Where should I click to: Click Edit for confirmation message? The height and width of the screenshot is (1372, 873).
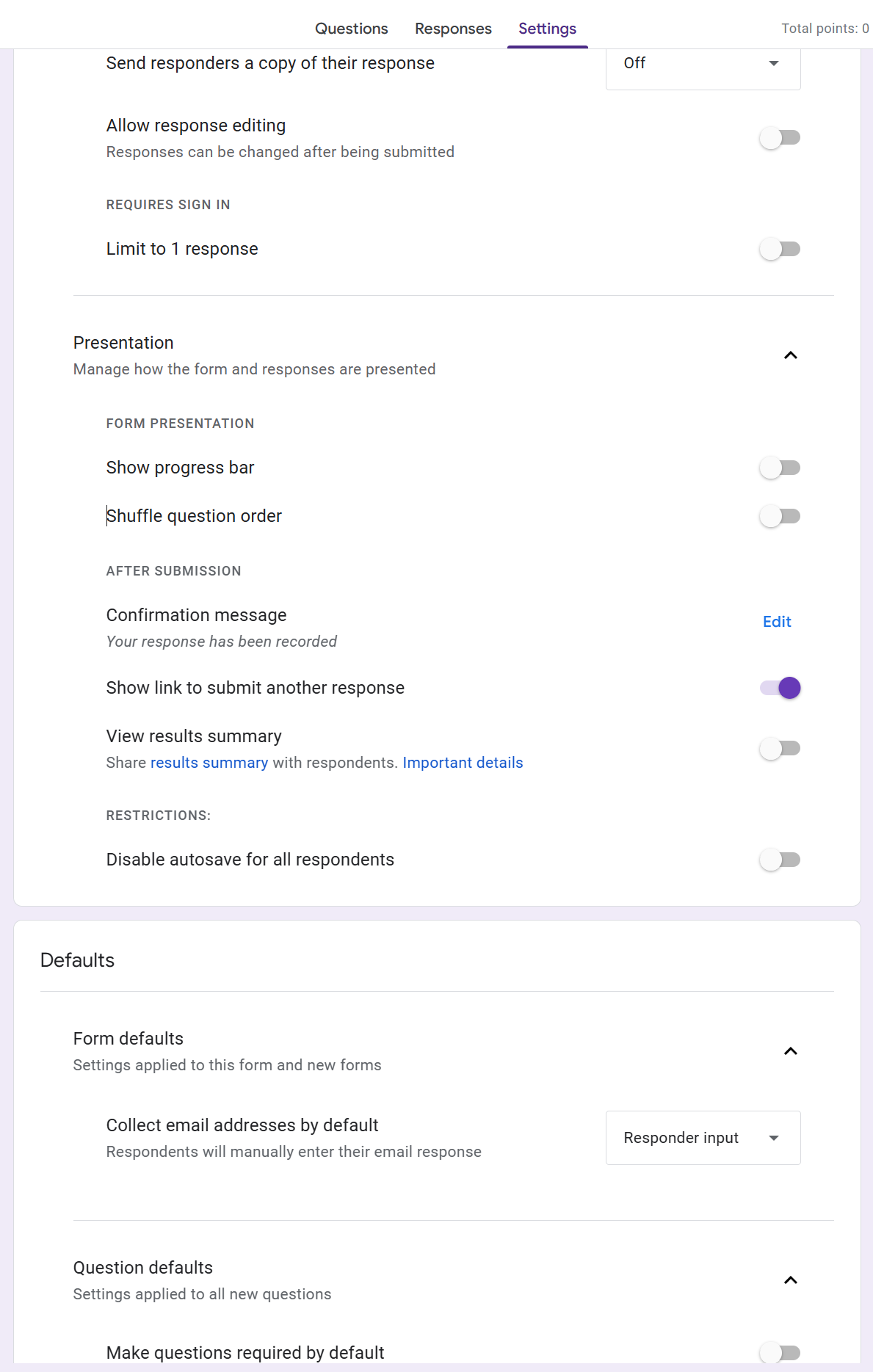[777, 622]
